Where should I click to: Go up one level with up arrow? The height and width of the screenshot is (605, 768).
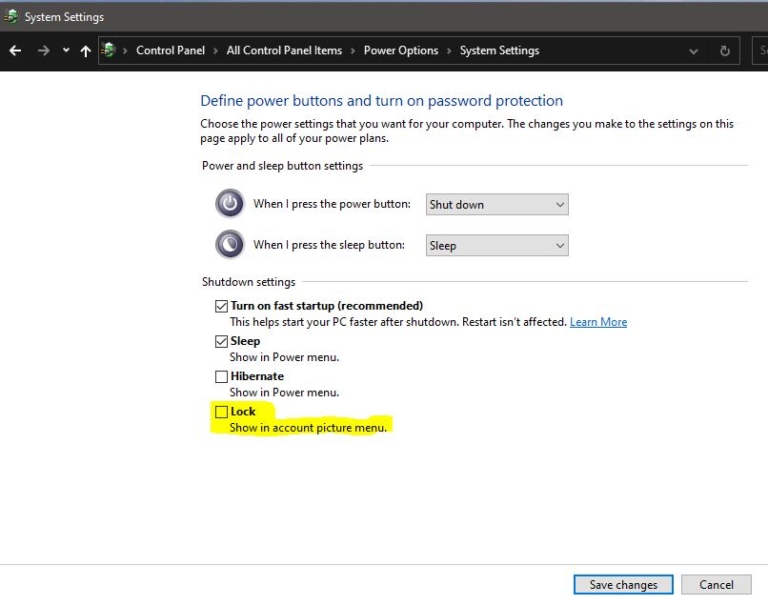coord(86,50)
